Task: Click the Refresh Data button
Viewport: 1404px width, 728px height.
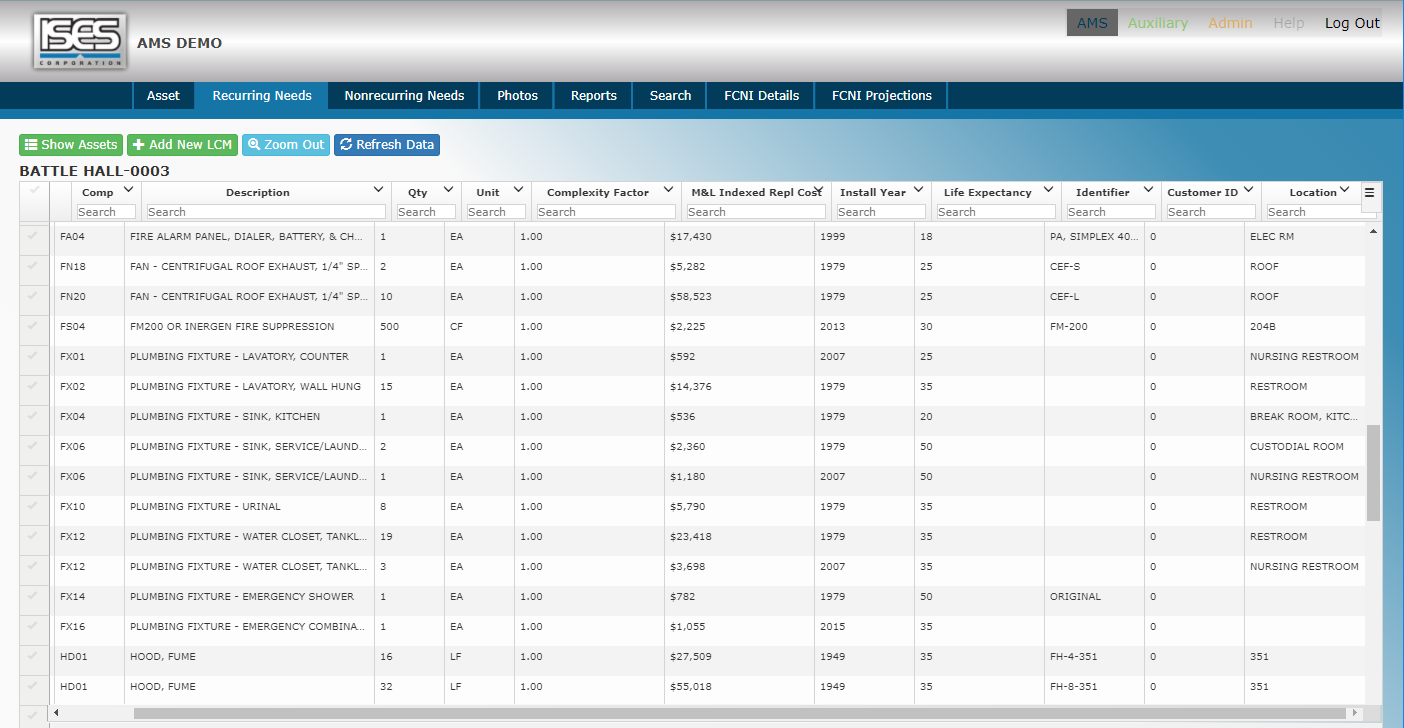Action: (x=387, y=145)
